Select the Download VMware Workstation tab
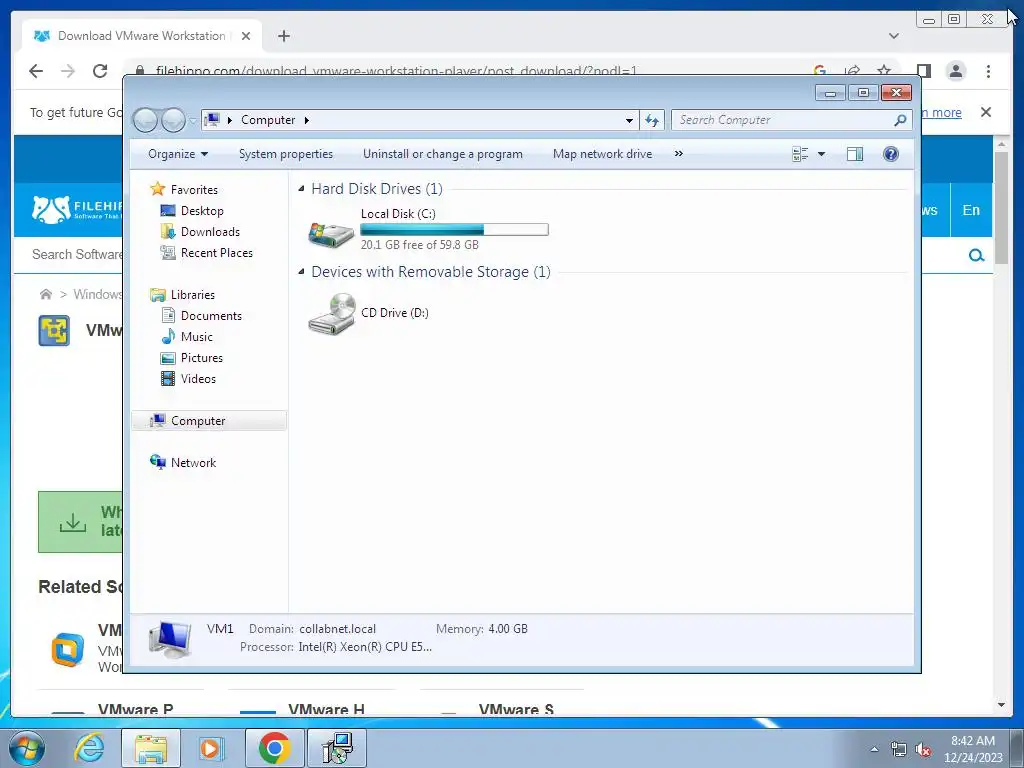Image resolution: width=1024 pixels, height=768 pixels. click(142, 36)
